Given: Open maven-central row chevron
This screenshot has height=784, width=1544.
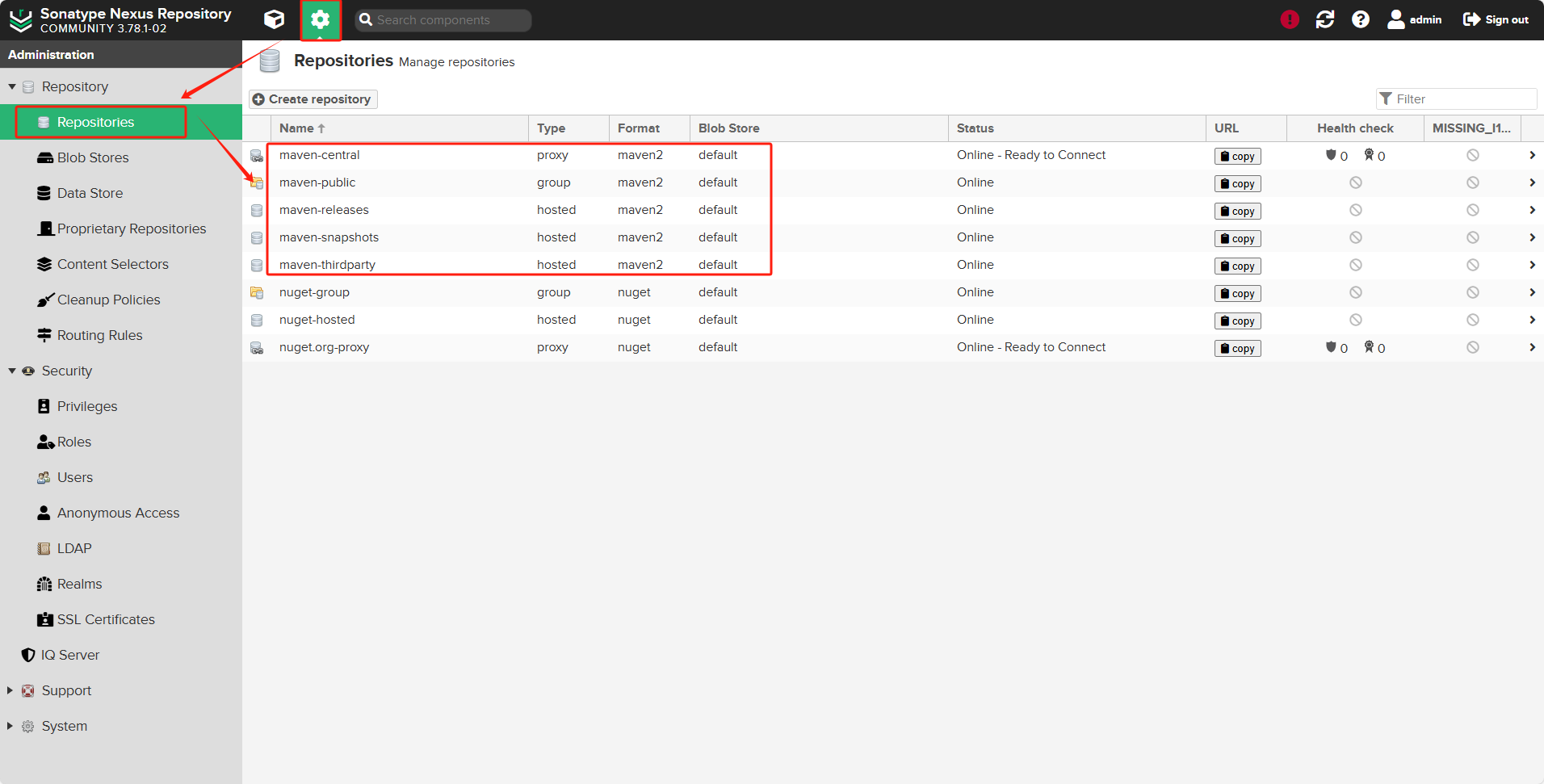Looking at the screenshot, I should [1532, 155].
